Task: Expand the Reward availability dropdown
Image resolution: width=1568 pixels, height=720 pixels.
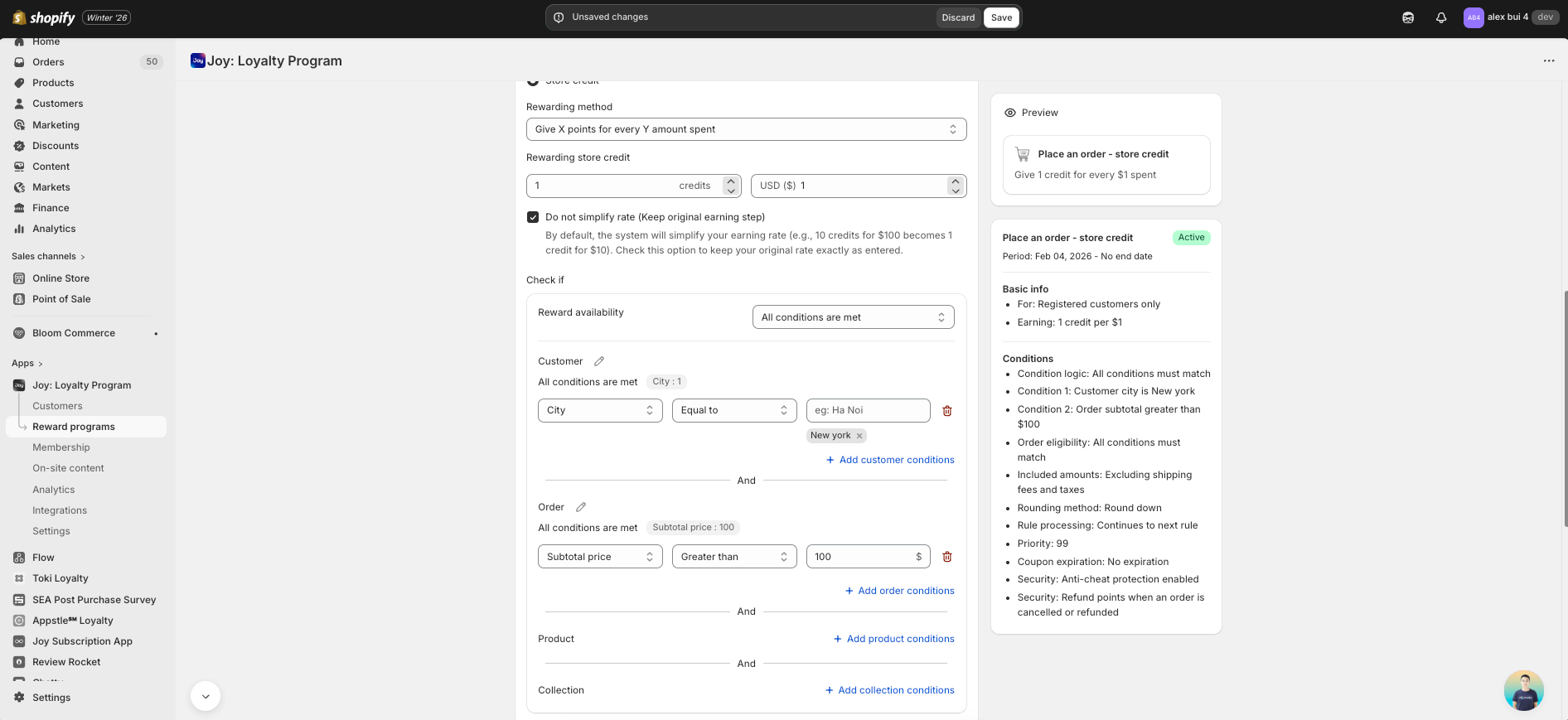Action: coord(852,317)
